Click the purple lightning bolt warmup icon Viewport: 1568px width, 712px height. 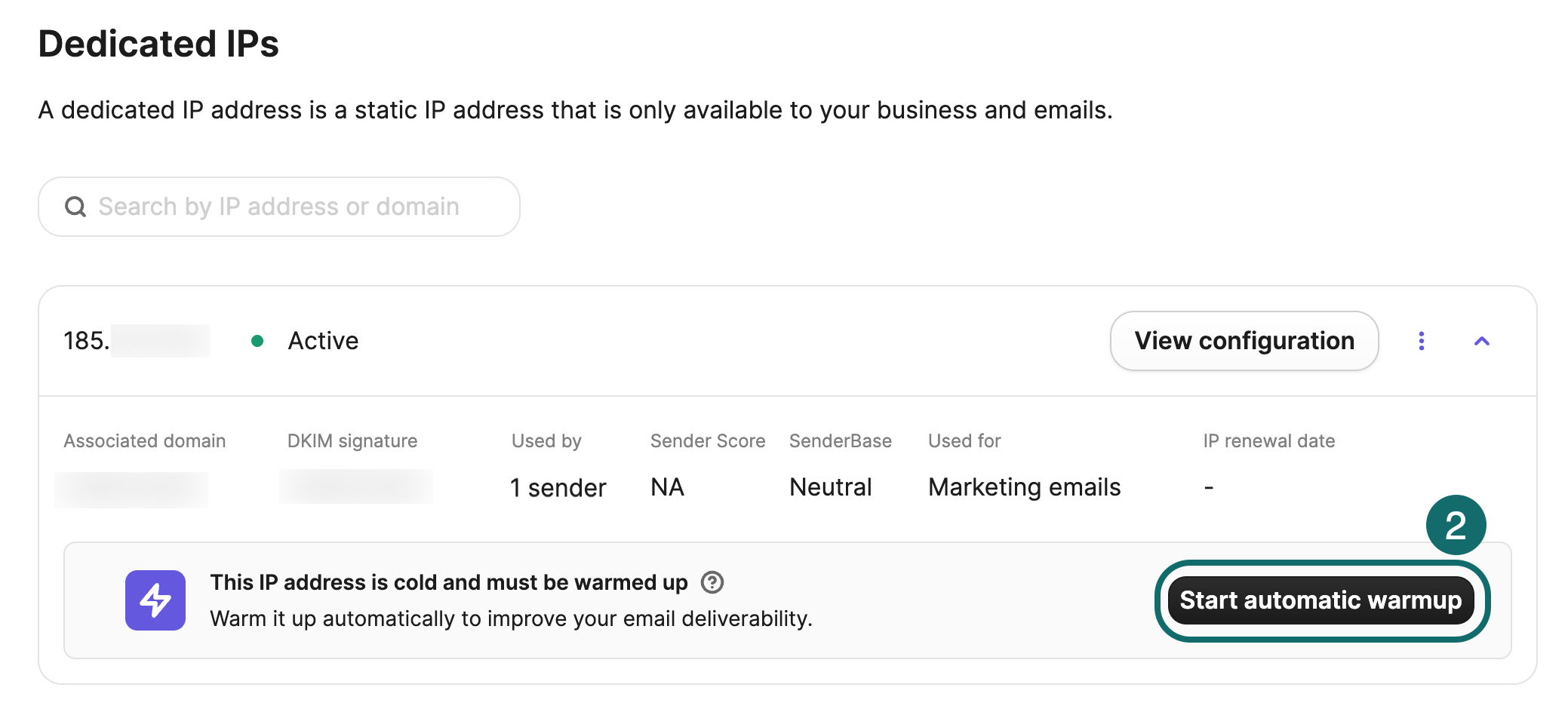(155, 600)
